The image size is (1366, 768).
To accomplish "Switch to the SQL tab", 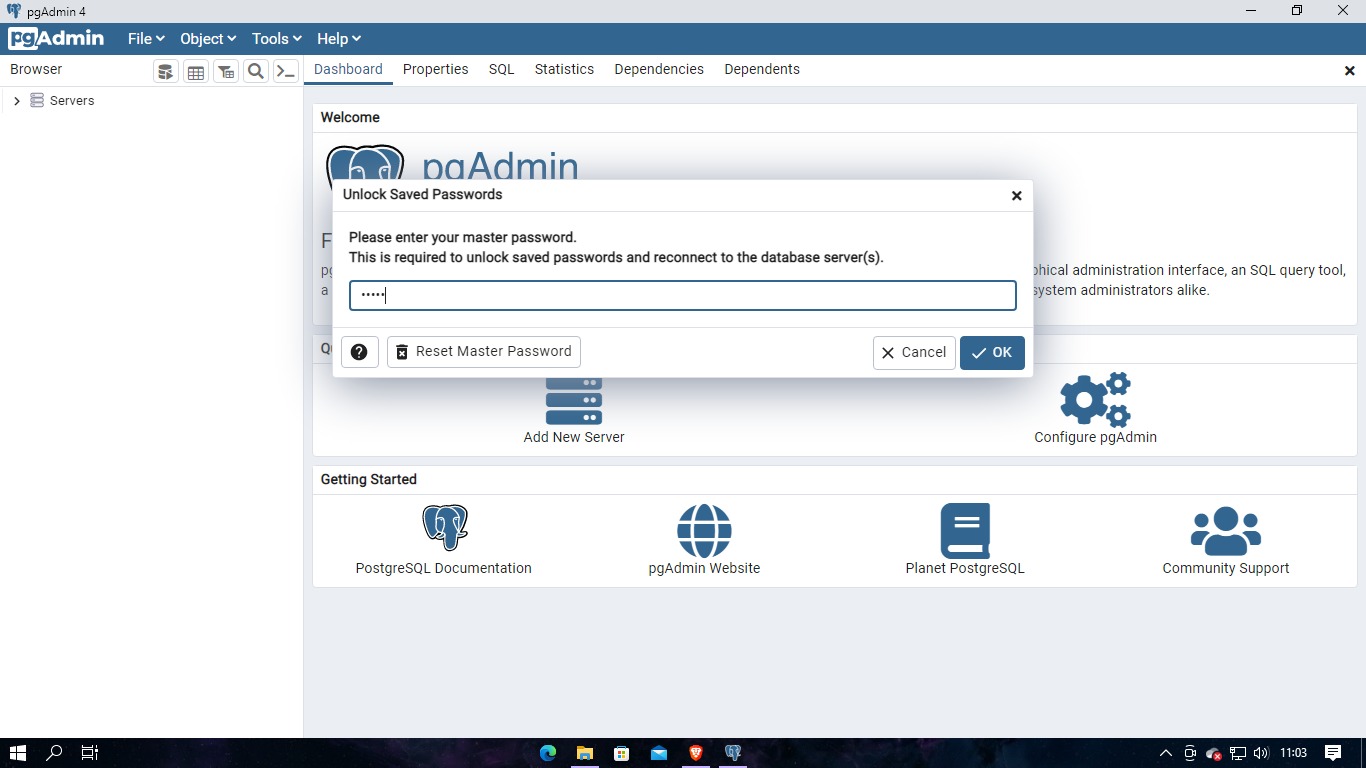I will tap(502, 69).
